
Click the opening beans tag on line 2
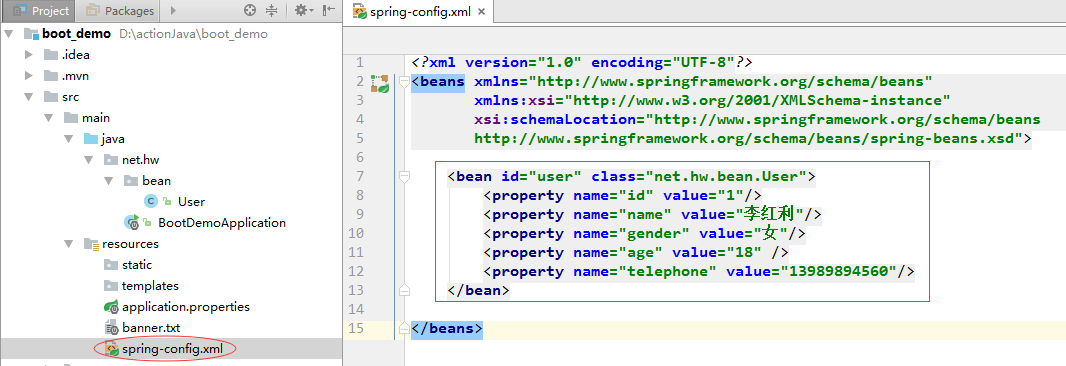[438, 82]
